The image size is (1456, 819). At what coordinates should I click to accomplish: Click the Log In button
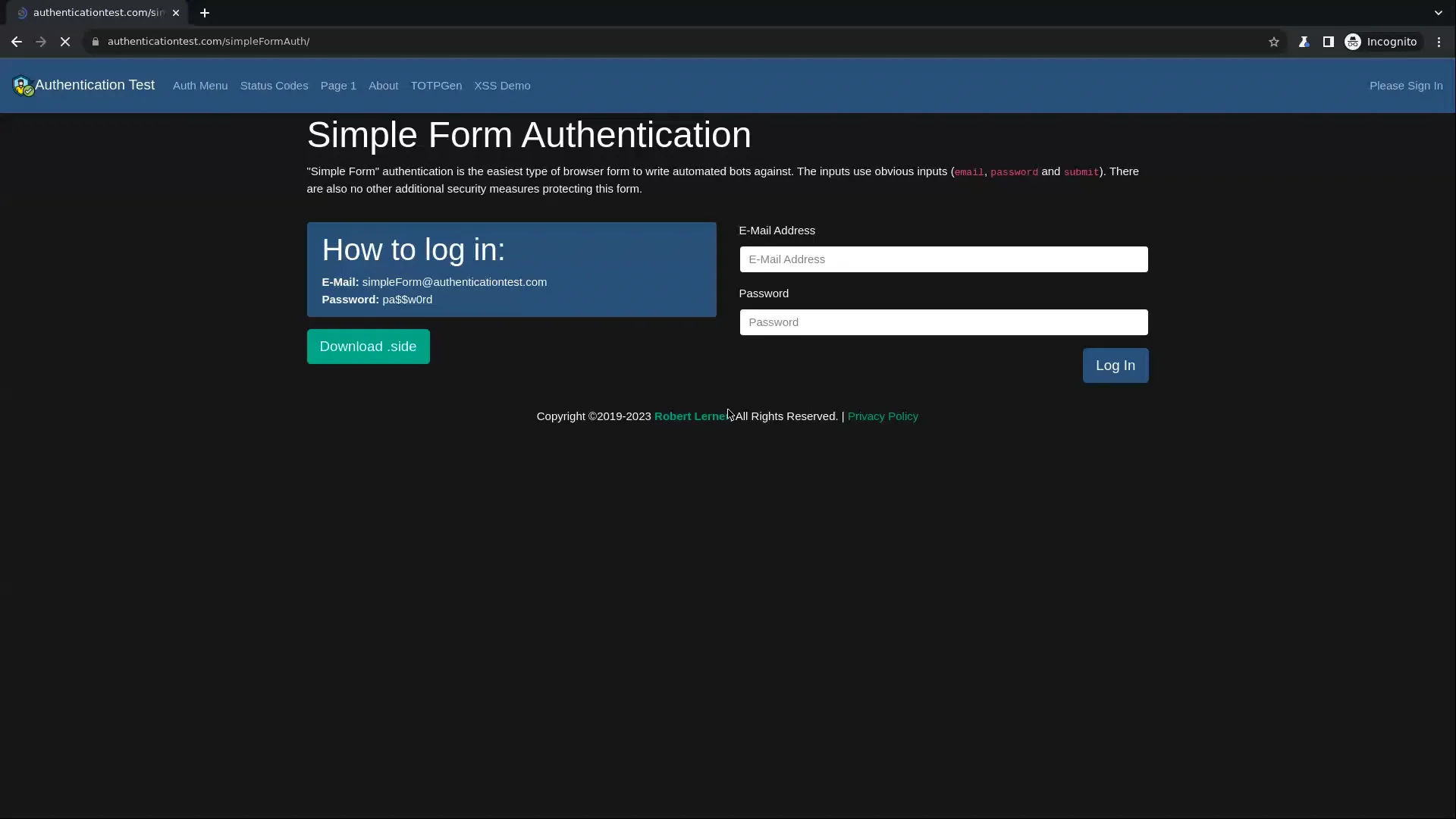click(1115, 366)
